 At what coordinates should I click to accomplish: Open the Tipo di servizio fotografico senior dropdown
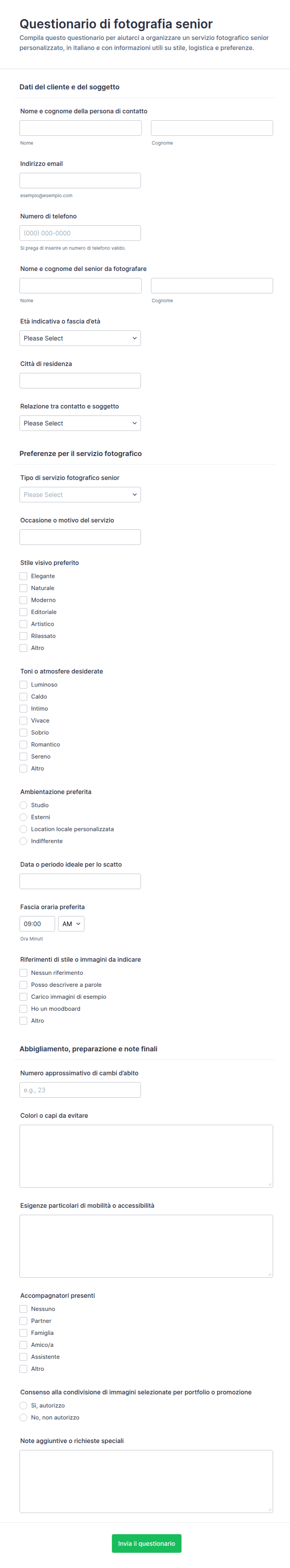pos(80,494)
